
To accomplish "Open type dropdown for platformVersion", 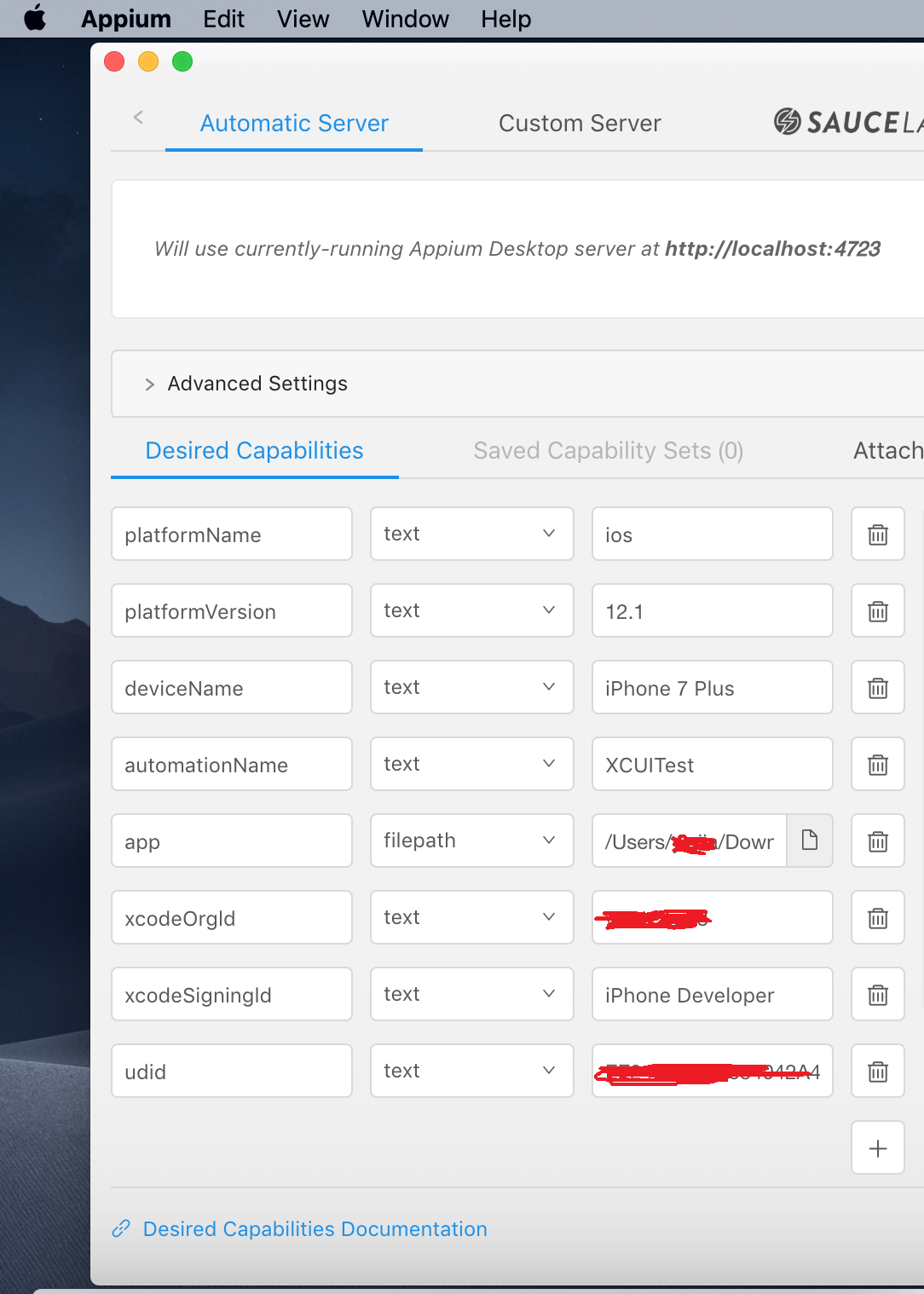I will pos(471,610).
